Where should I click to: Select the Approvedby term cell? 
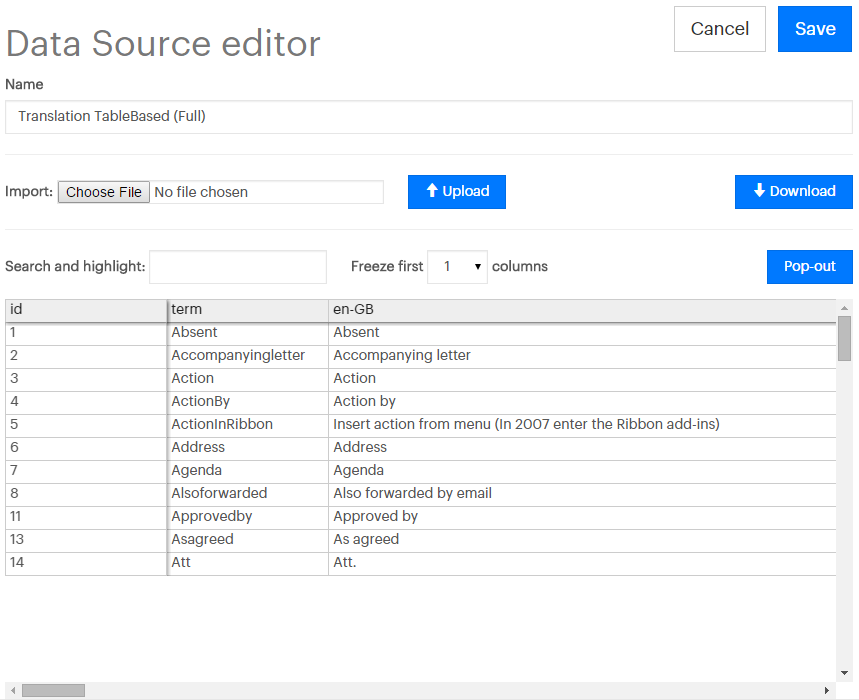[248, 517]
